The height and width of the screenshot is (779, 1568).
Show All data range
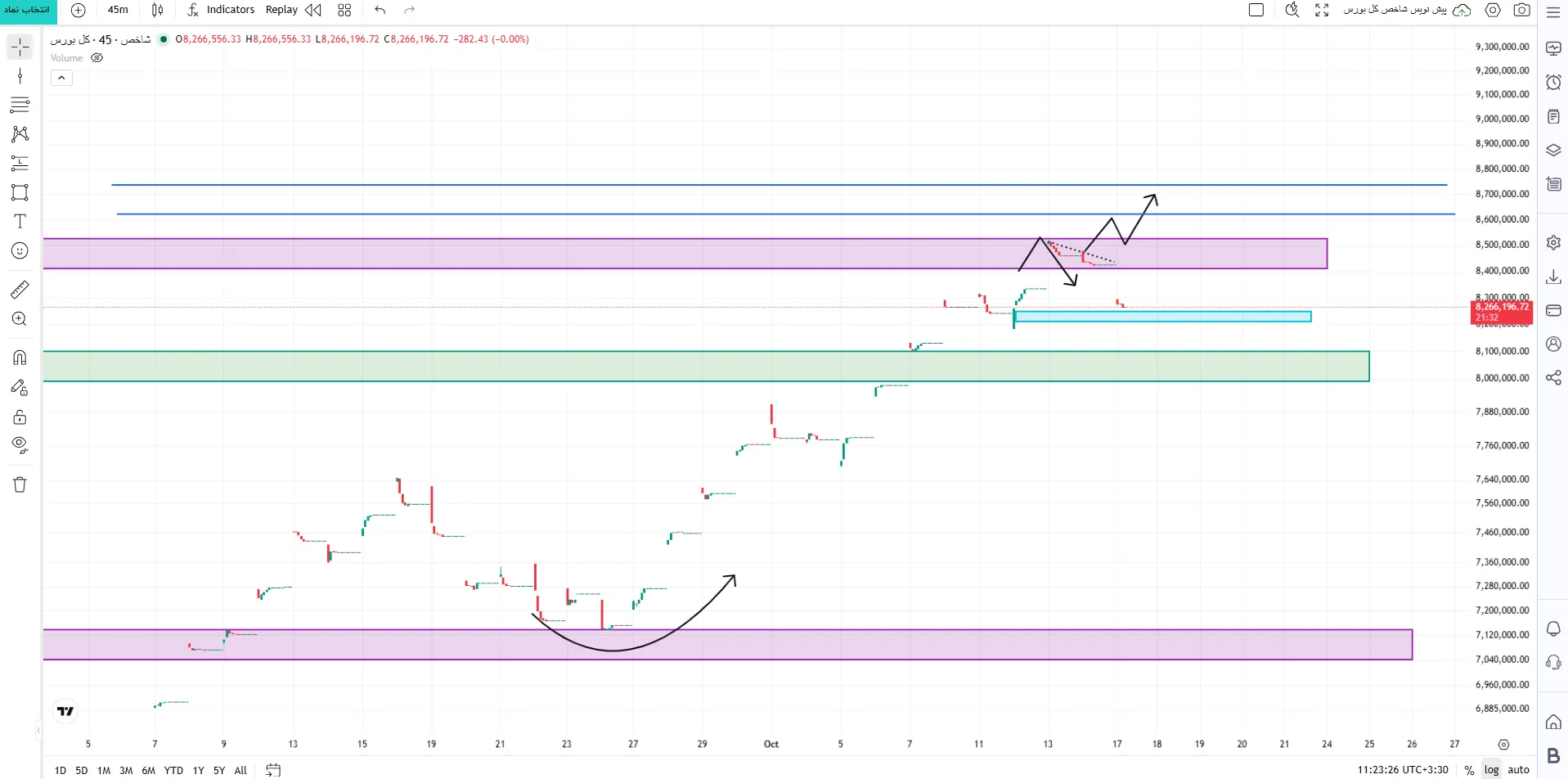[240, 770]
